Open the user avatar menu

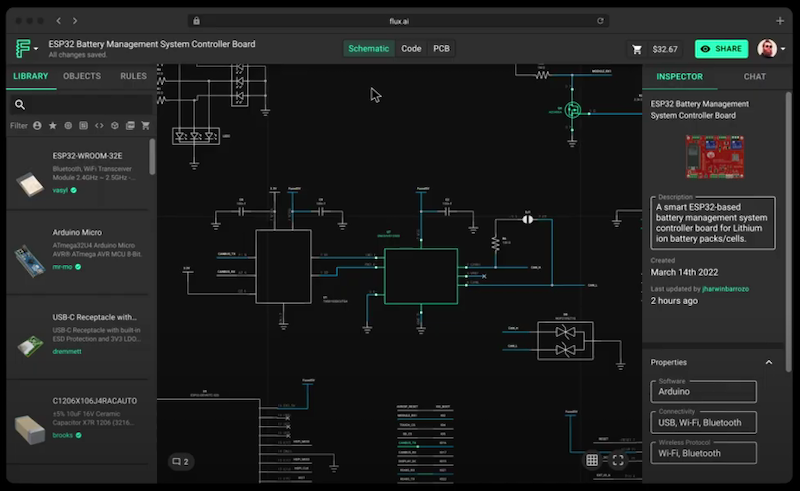point(767,48)
